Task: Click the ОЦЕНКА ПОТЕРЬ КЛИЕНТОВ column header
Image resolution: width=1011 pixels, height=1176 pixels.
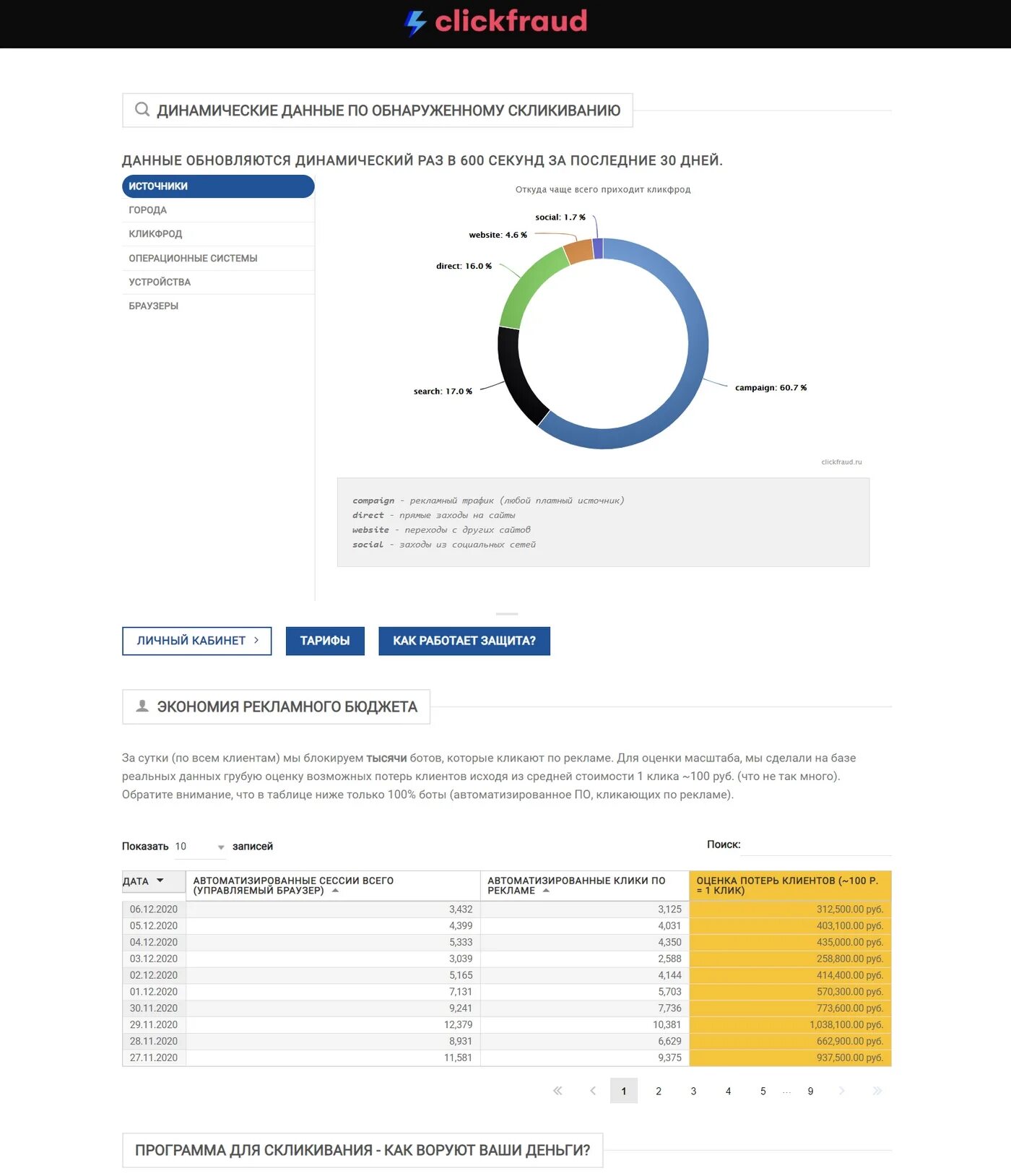Action: 791,886
